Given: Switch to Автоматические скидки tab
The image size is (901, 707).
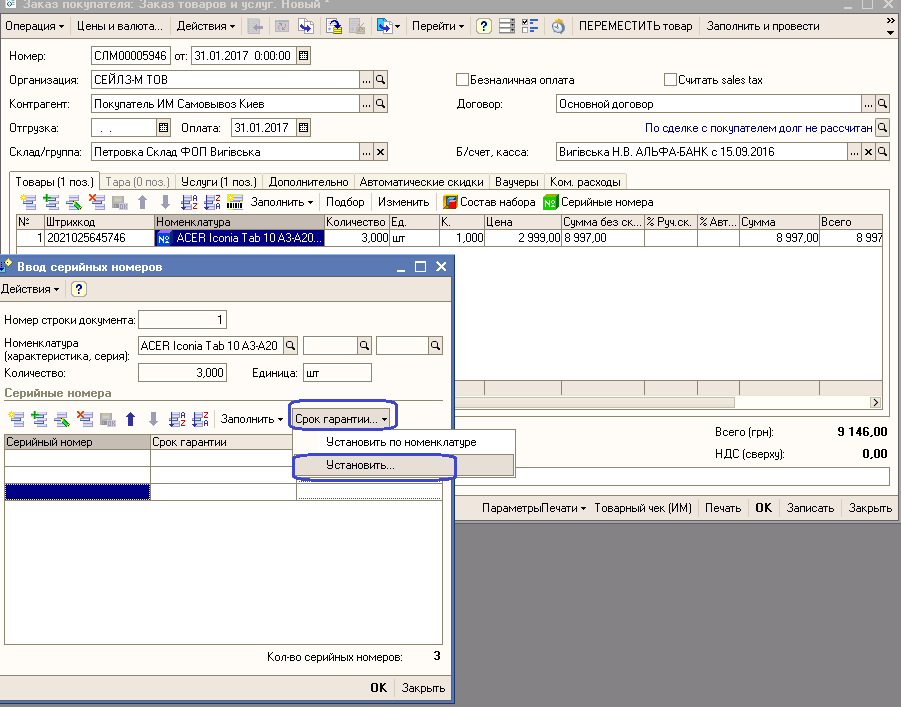Looking at the screenshot, I should pos(421,182).
